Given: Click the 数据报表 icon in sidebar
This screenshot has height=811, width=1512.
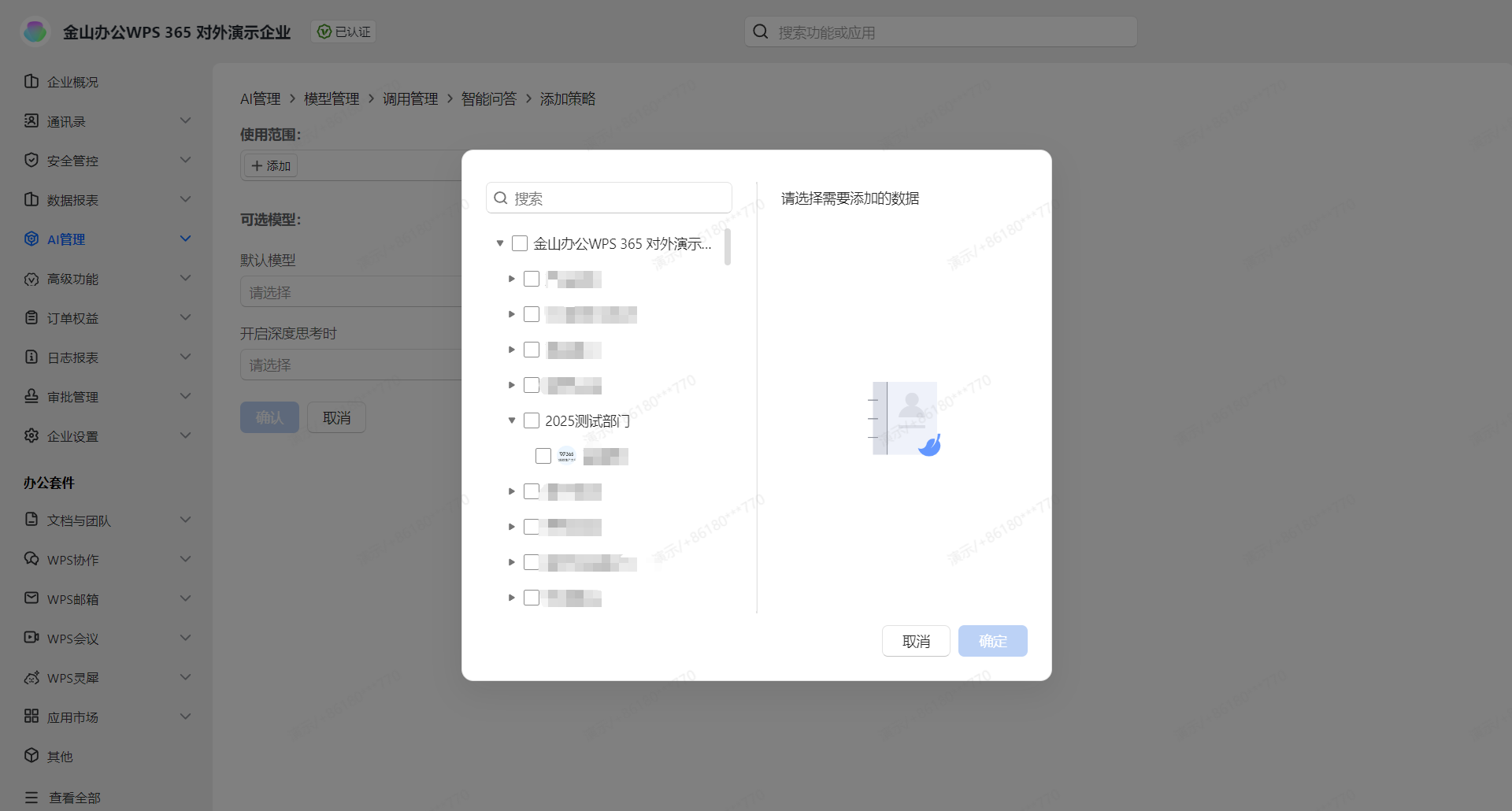Looking at the screenshot, I should coord(31,199).
